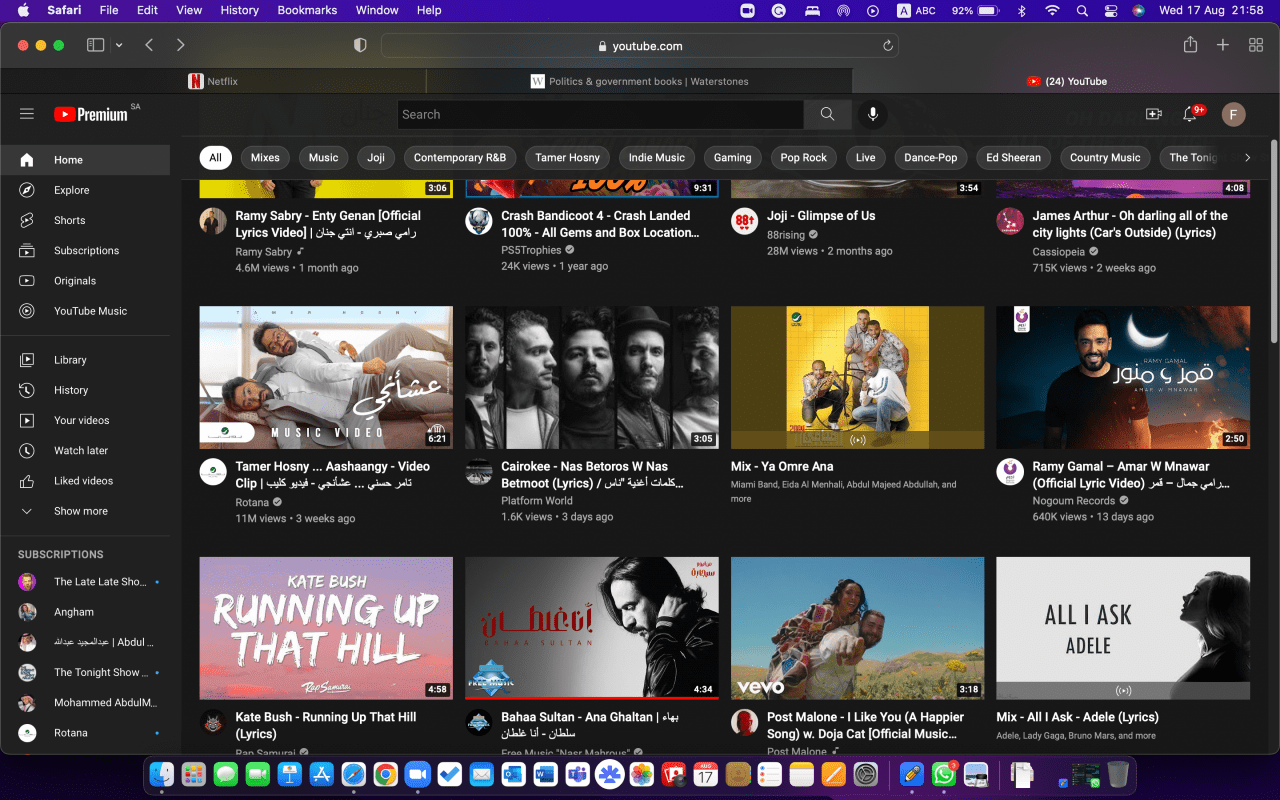Viewport: 1280px width, 800px height.
Task: Click Safari's Share icon
Action: pyautogui.click(x=1190, y=45)
